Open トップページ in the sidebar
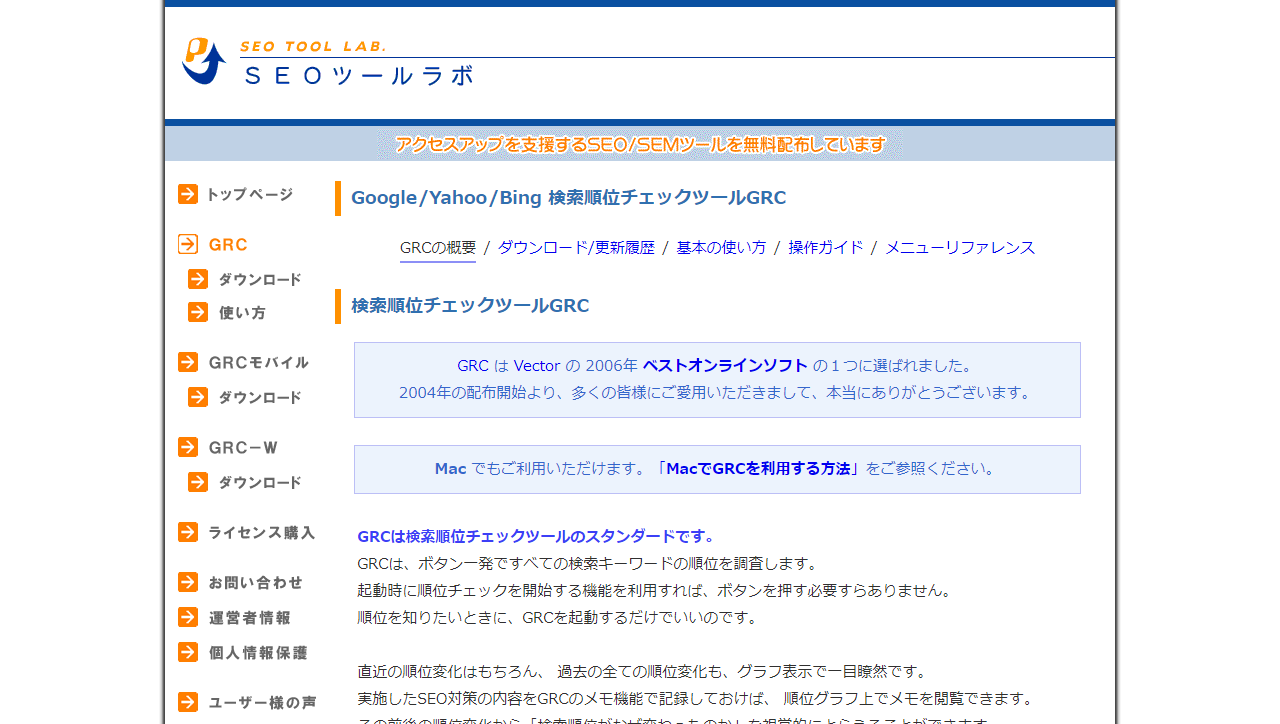The width and height of the screenshot is (1280, 724). tap(250, 194)
